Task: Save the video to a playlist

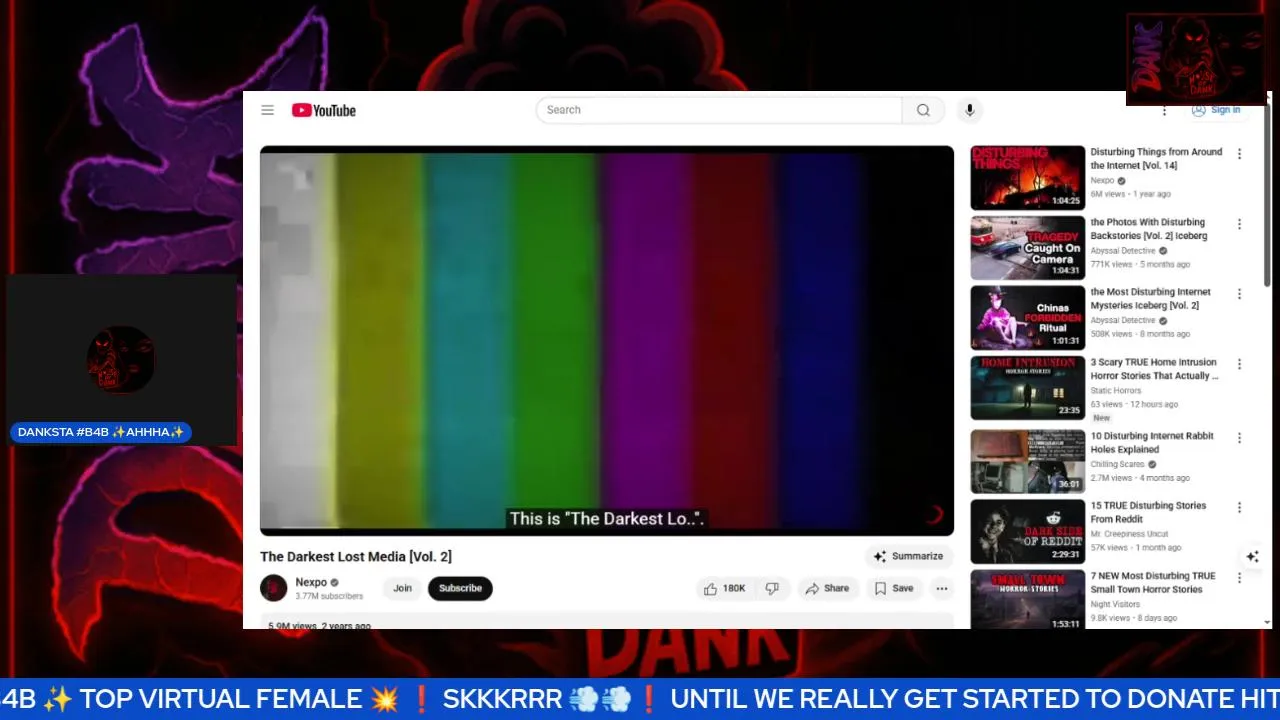Action: [894, 588]
